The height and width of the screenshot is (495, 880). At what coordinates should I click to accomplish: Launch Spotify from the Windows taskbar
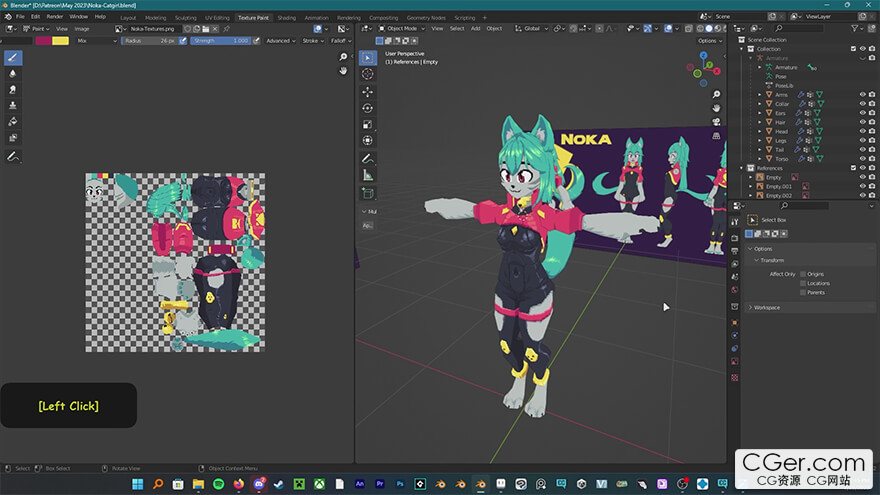point(219,484)
